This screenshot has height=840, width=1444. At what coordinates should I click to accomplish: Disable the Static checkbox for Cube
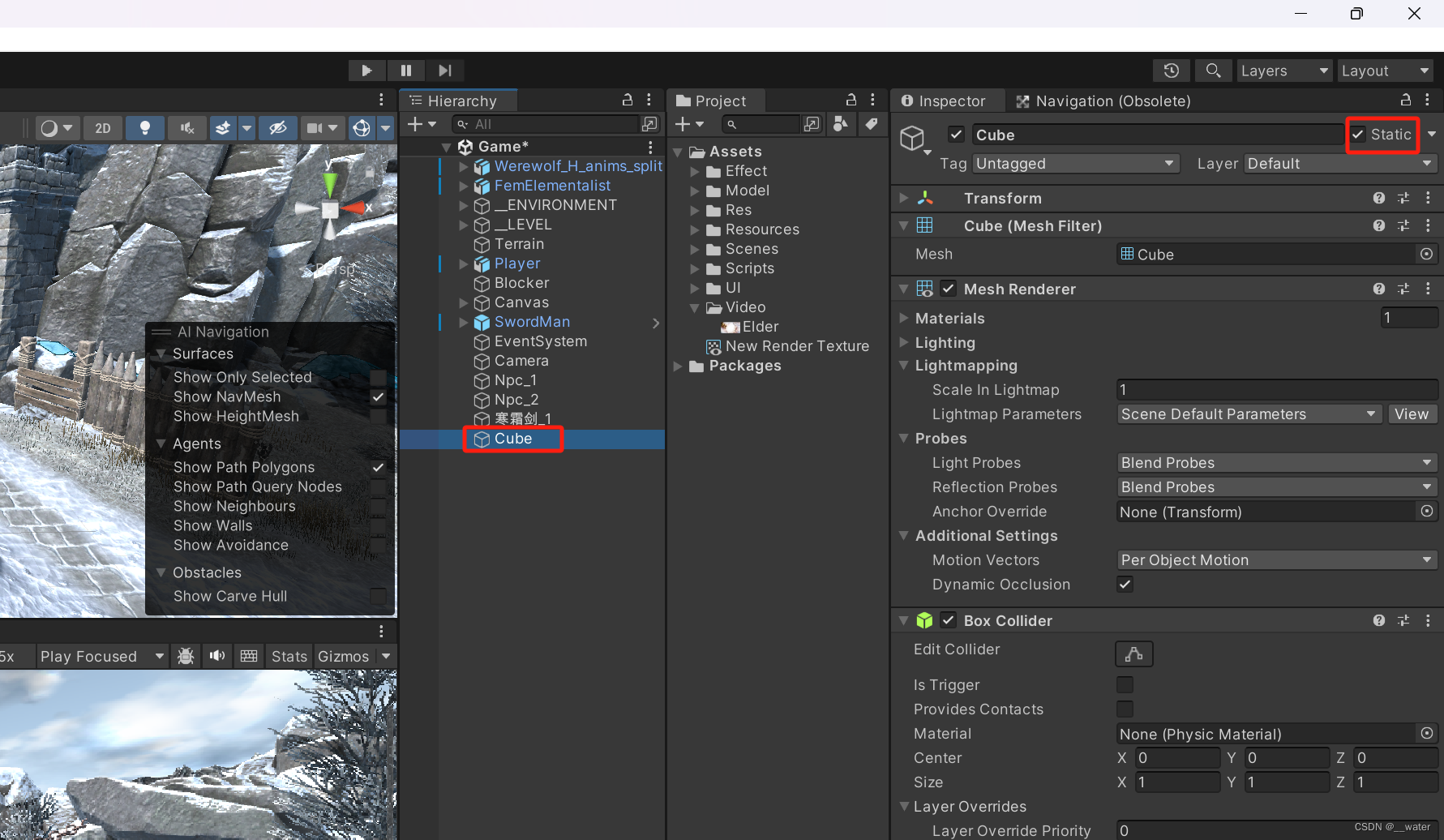[x=1357, y=134]
